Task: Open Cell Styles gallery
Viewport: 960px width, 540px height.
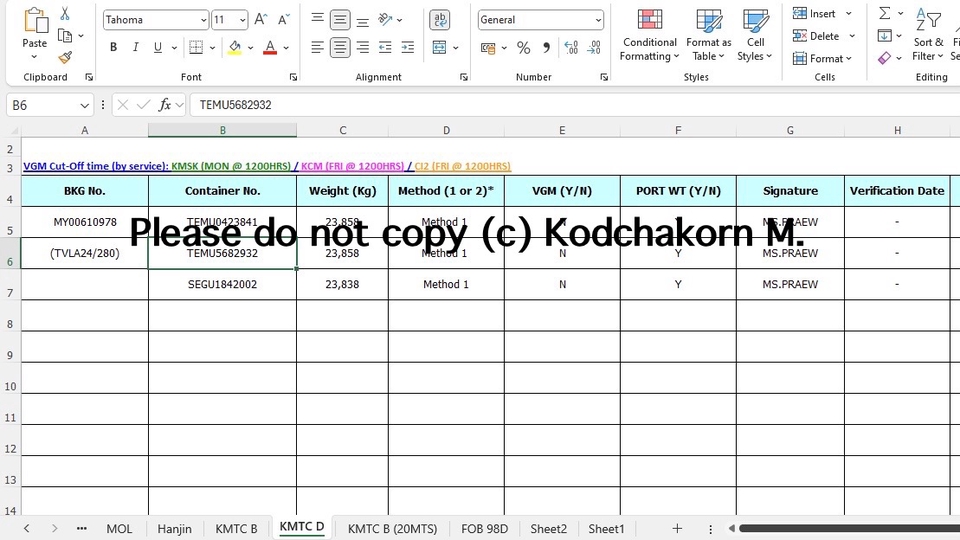Action: [755, 36]
